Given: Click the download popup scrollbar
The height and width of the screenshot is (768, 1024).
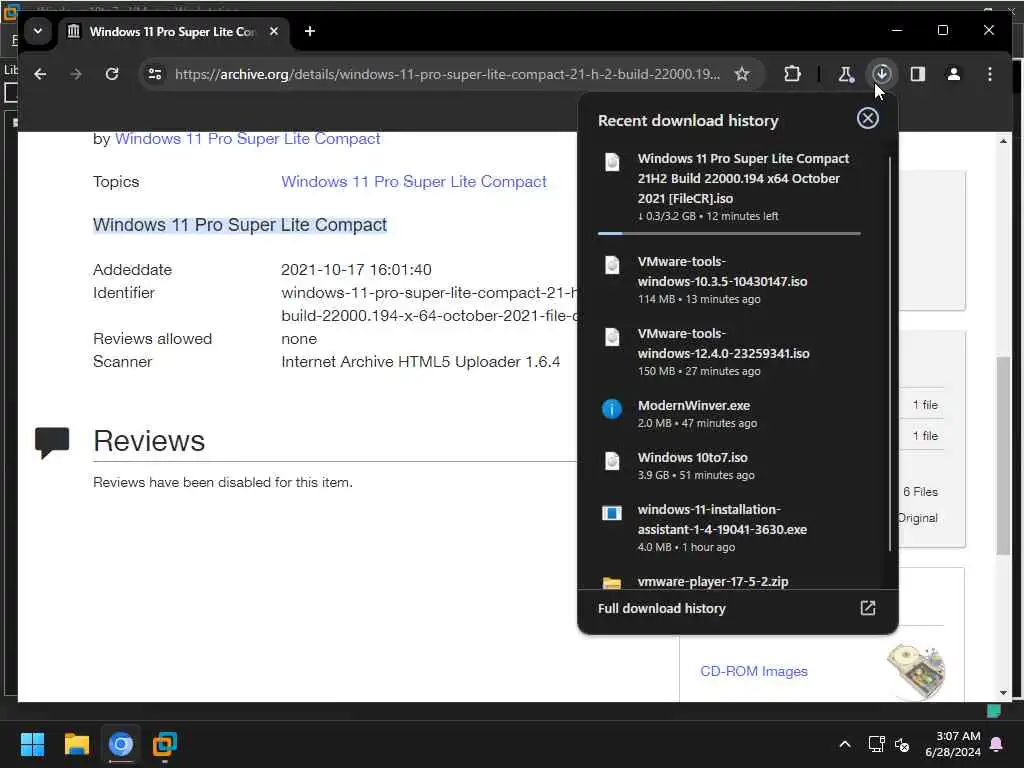Looking at the screenshot, I should 889,353.
